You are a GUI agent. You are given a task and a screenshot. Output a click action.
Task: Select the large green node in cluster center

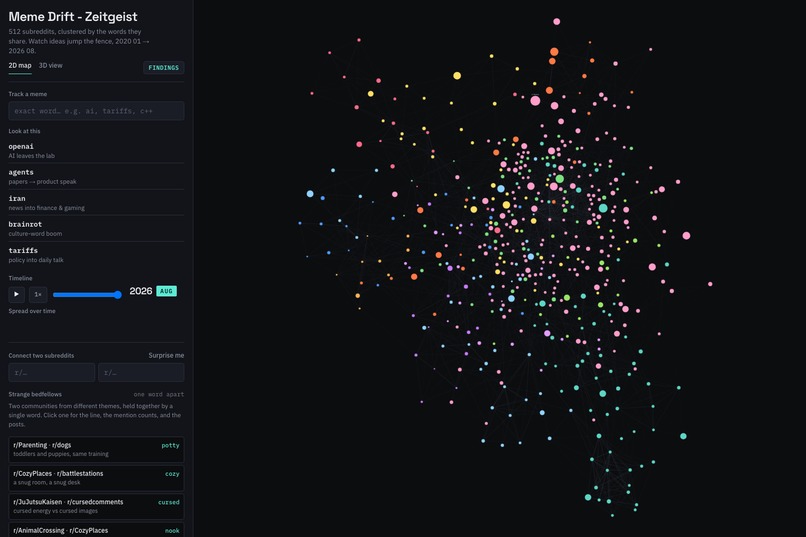click(559, 179)
